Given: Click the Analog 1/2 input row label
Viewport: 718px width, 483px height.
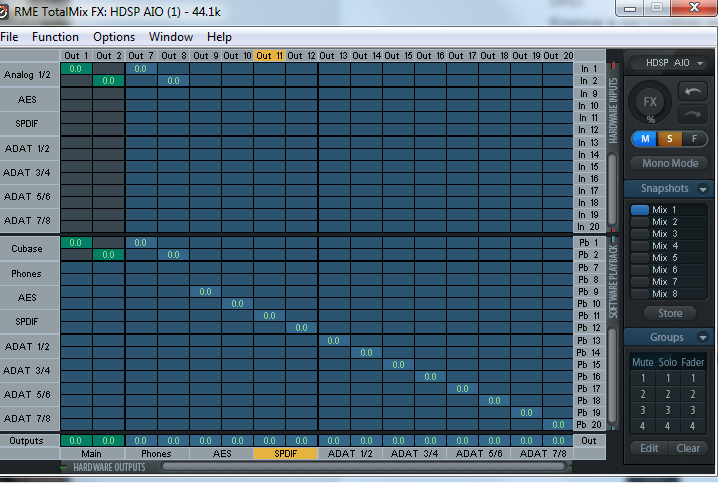Looking at the screenshot, I should pyautogui.click(x=27, y=75).
